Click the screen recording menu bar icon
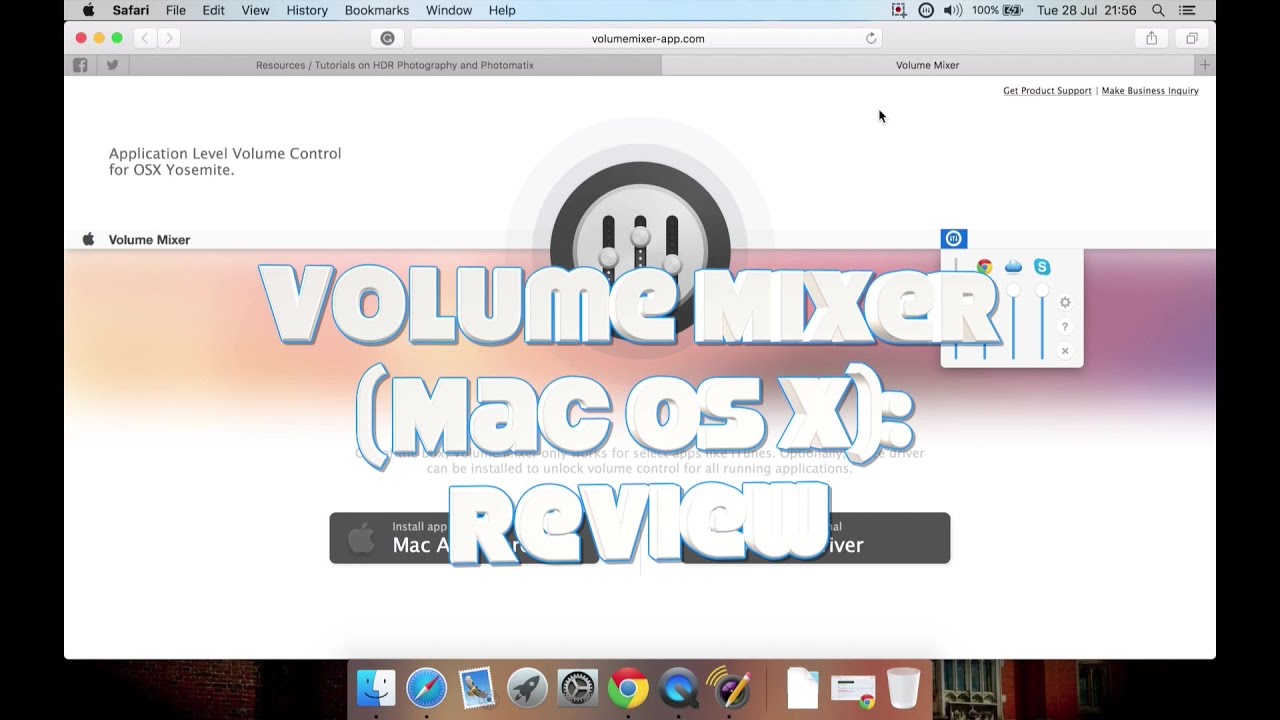Screen dimensions: 1280x720 pyautogui.click(x=899, y=10)
